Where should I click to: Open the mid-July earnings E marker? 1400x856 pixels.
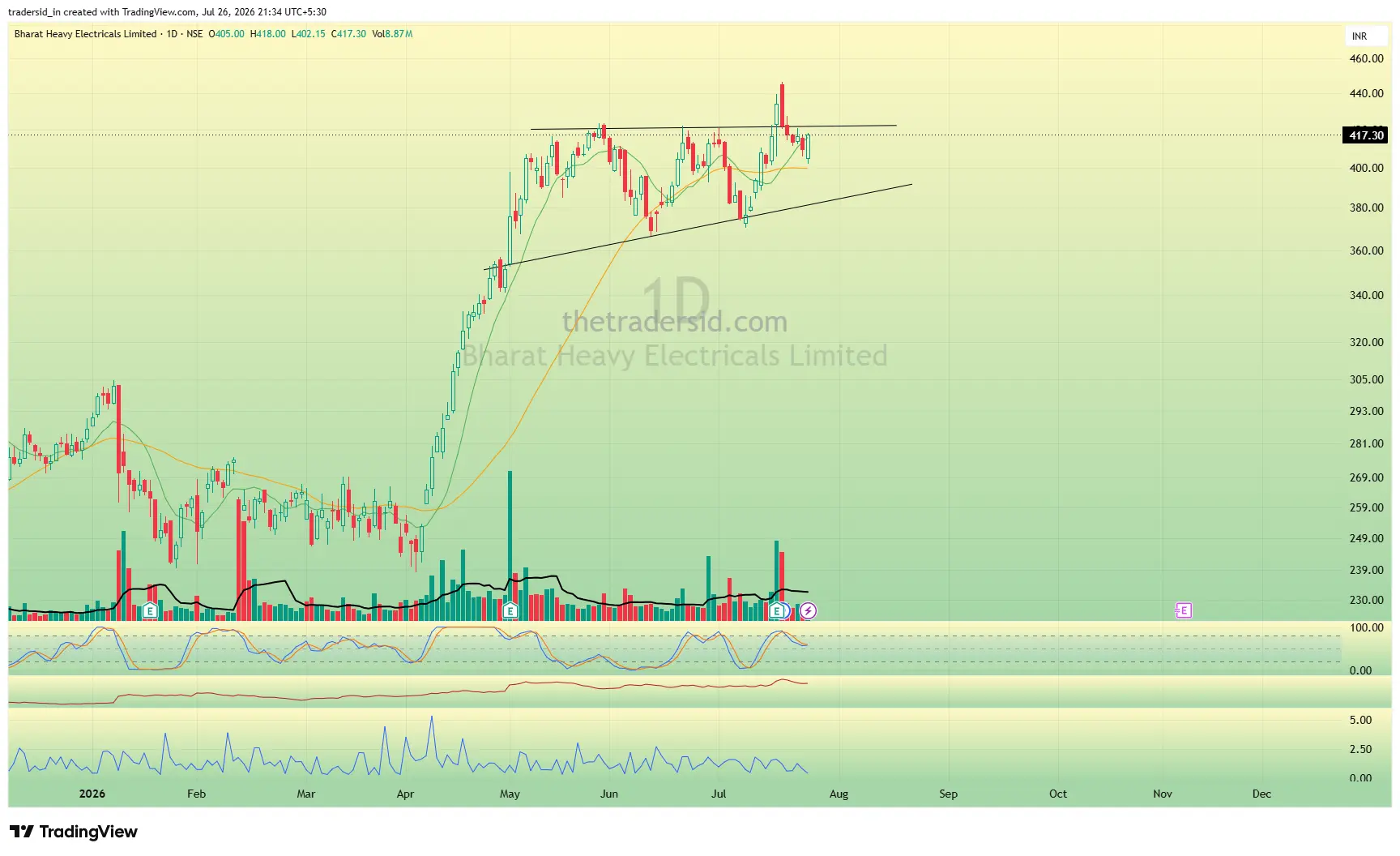click(777, 611)
